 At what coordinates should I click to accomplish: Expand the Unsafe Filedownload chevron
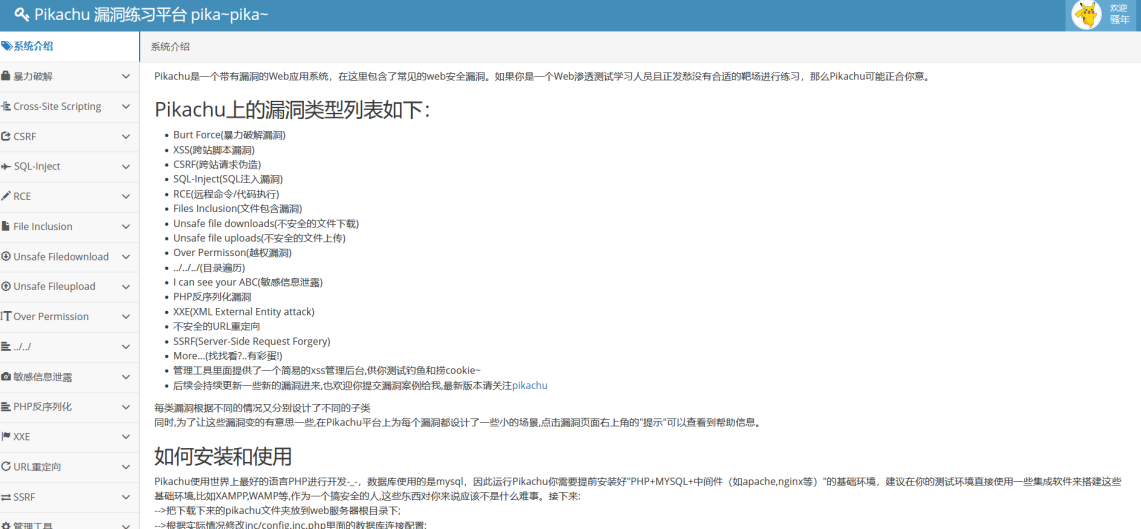(x=126, y=256)
